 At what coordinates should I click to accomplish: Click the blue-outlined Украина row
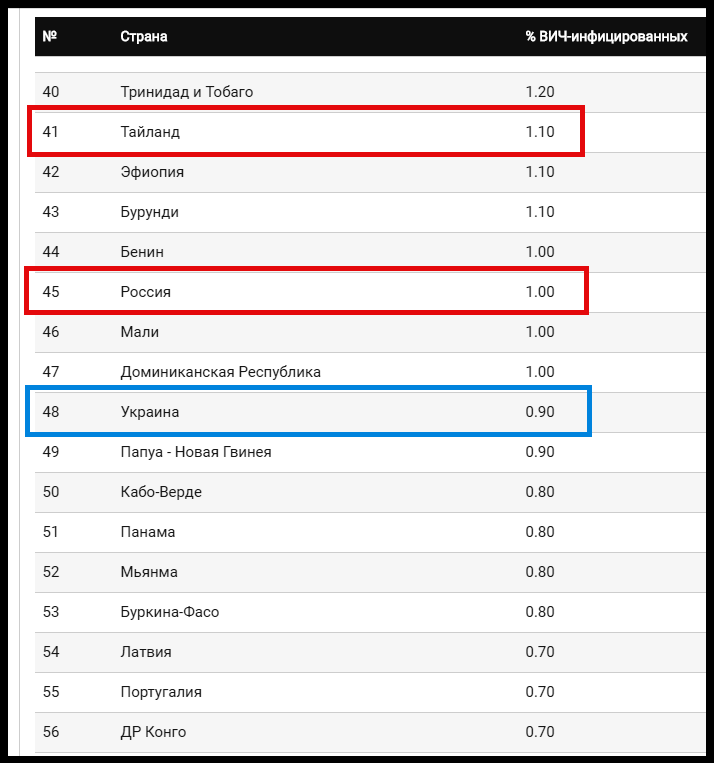click(x=309, y=411)
